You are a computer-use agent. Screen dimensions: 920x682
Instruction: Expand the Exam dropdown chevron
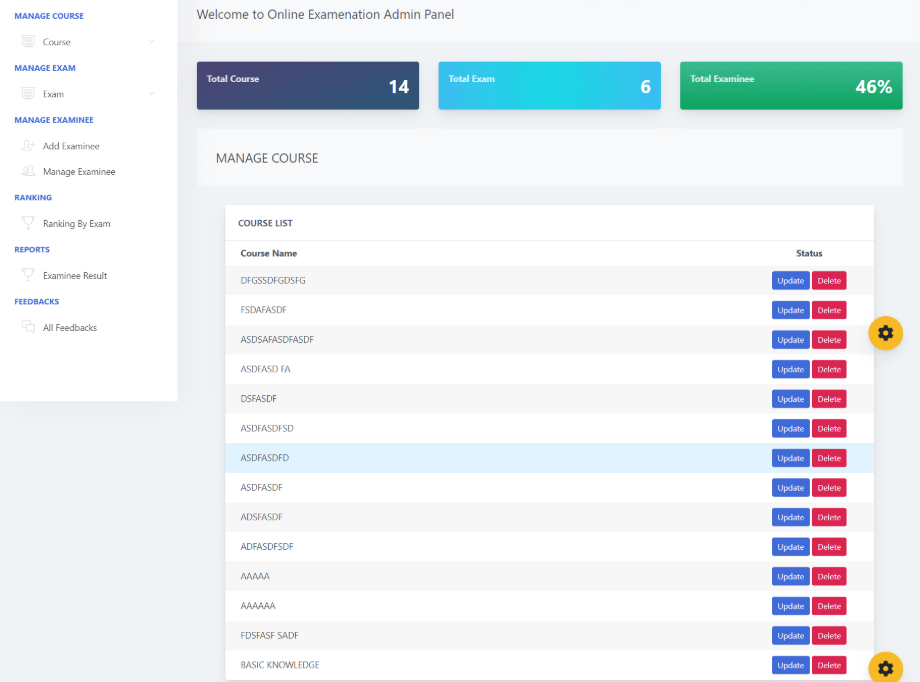151,94
